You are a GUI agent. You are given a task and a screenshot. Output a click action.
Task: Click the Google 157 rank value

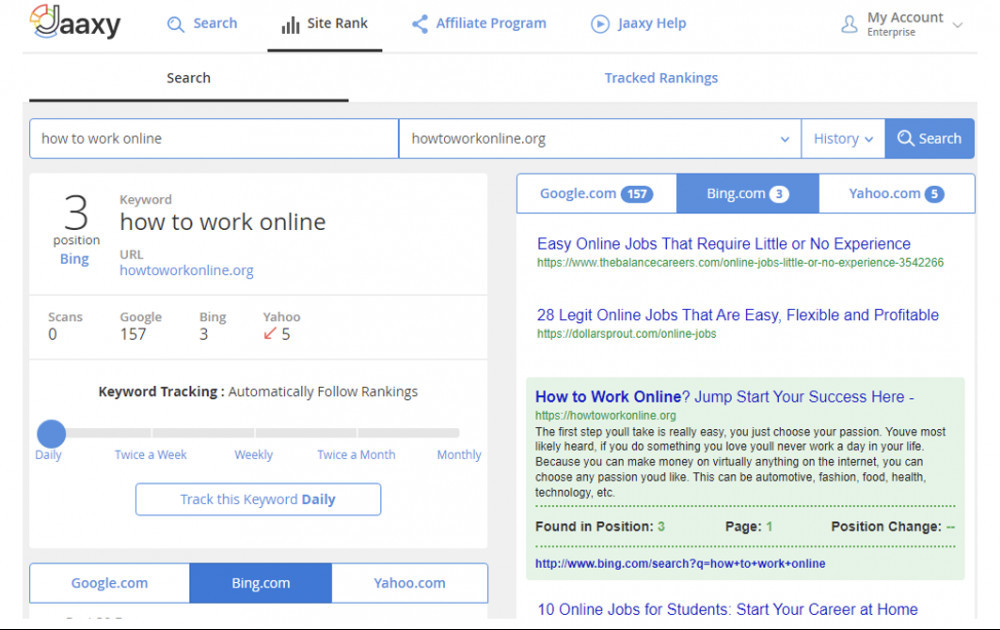[133, 334]
